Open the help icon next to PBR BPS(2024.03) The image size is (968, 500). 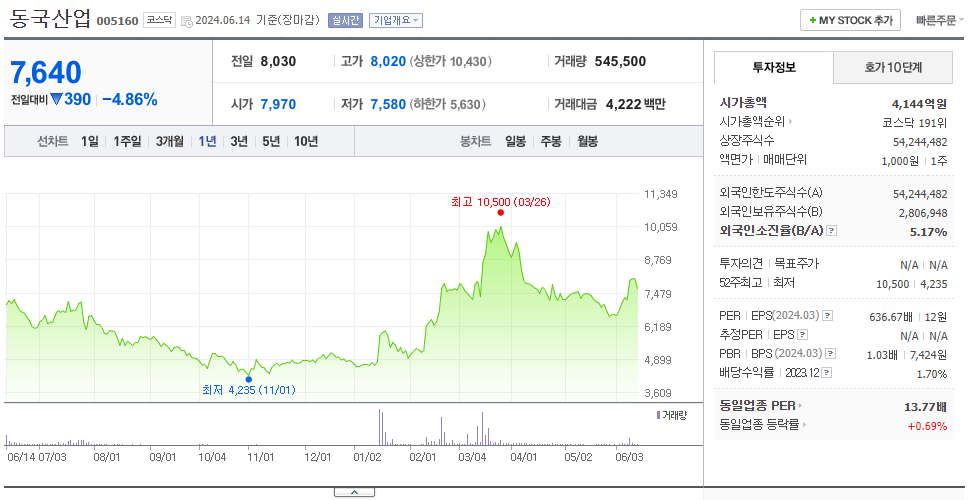pyautogui.click(x=831, y=354)
